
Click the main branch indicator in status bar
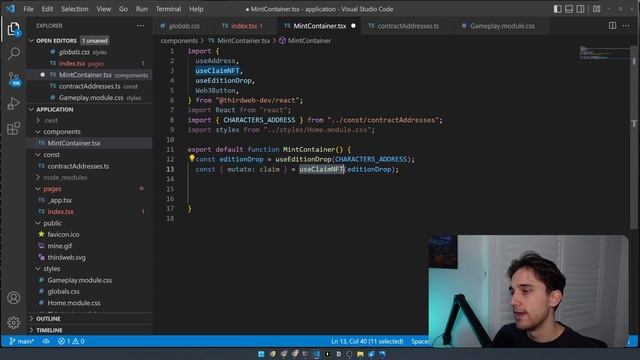pyautogui.click(x=22, y=341)
